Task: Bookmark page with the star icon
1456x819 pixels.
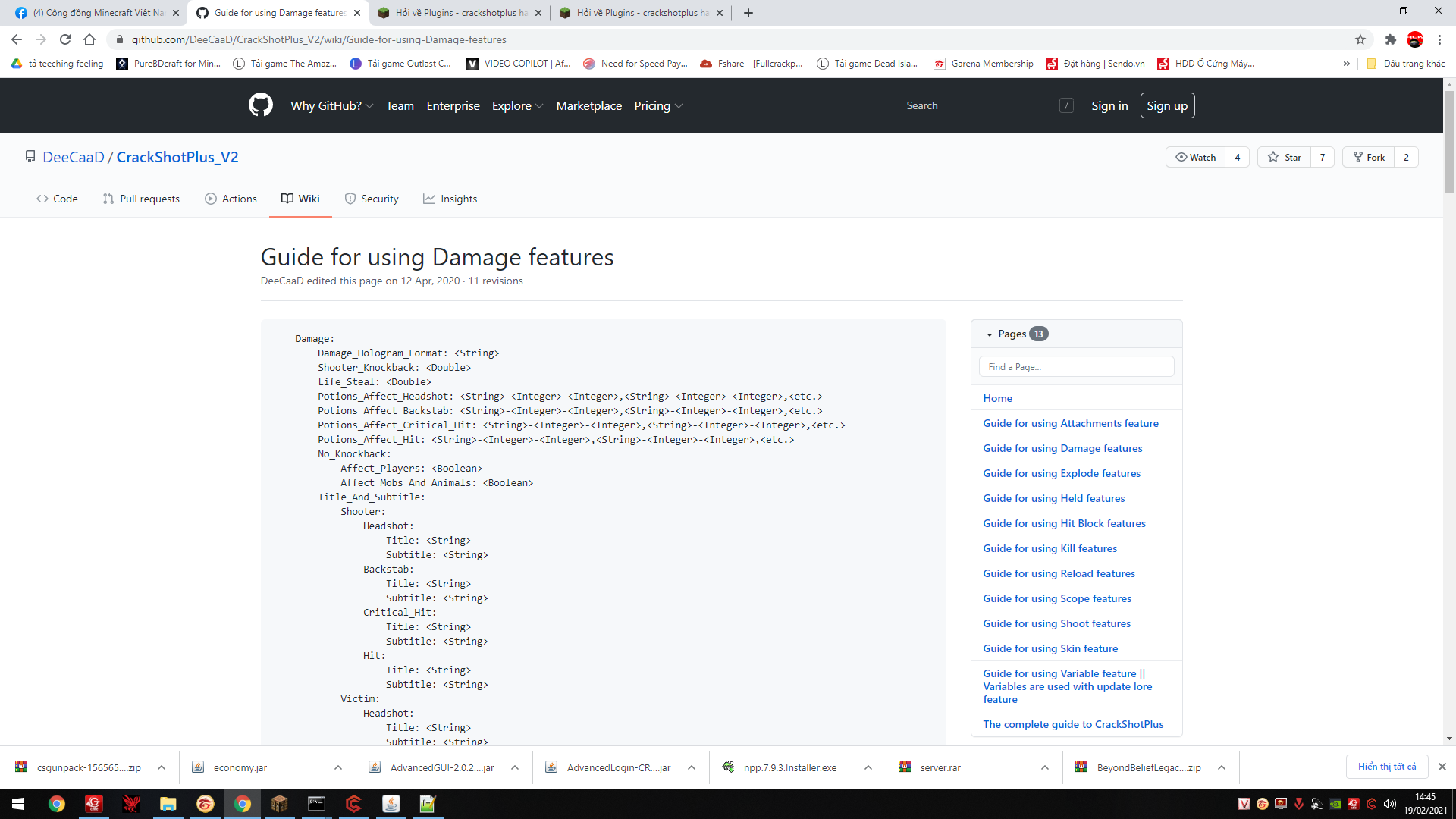Action: click(1360, 39)
